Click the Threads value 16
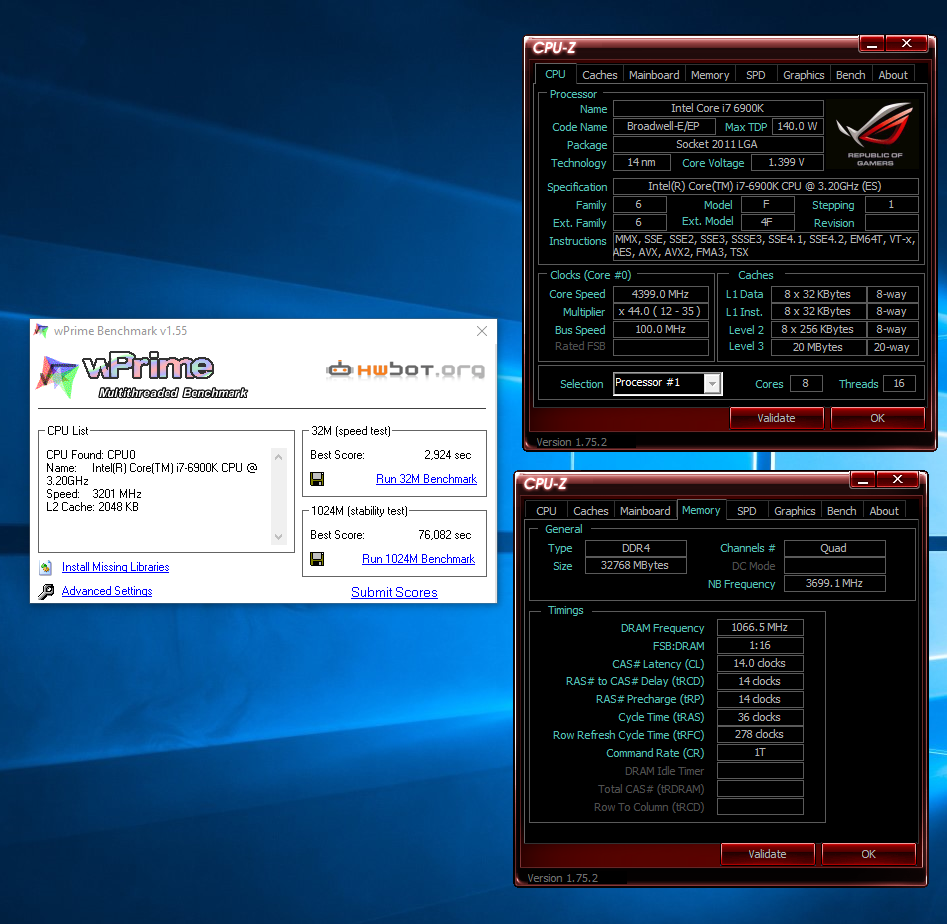 899,383
